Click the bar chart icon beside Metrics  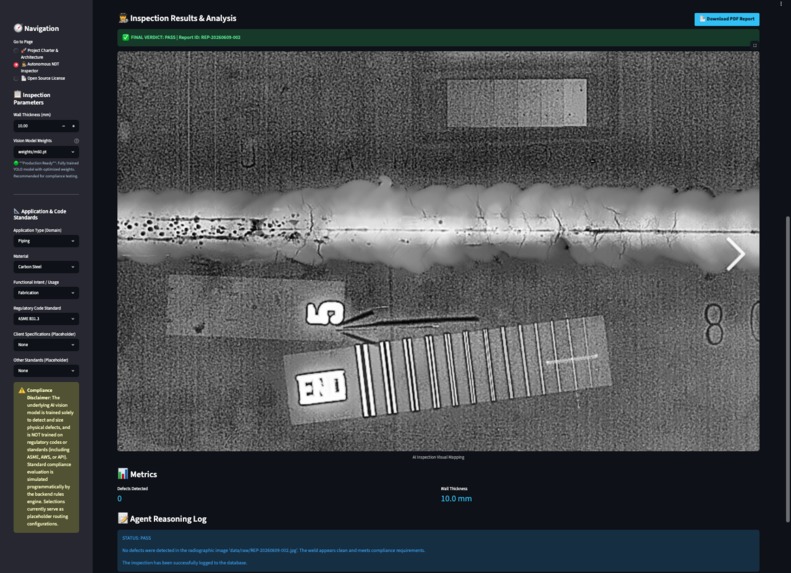[123, 474]
